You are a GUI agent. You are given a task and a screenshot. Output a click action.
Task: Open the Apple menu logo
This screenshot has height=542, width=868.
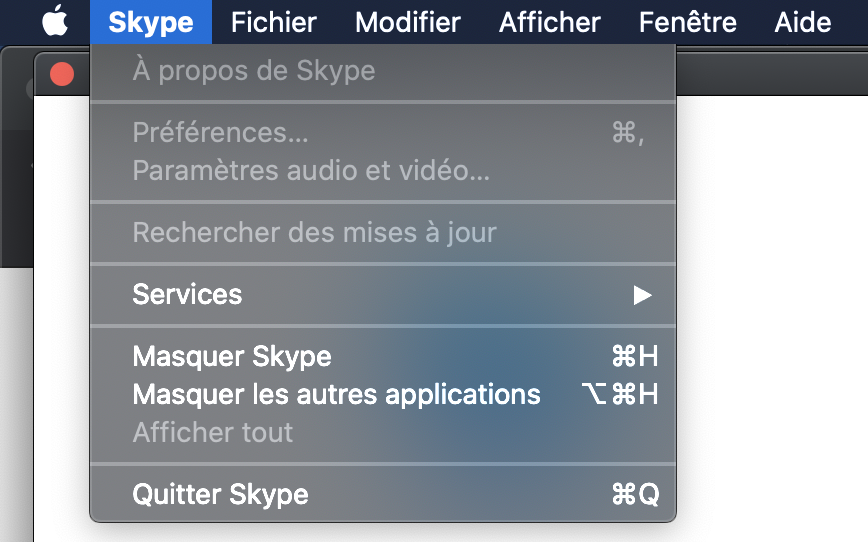(x=56, y=21)
